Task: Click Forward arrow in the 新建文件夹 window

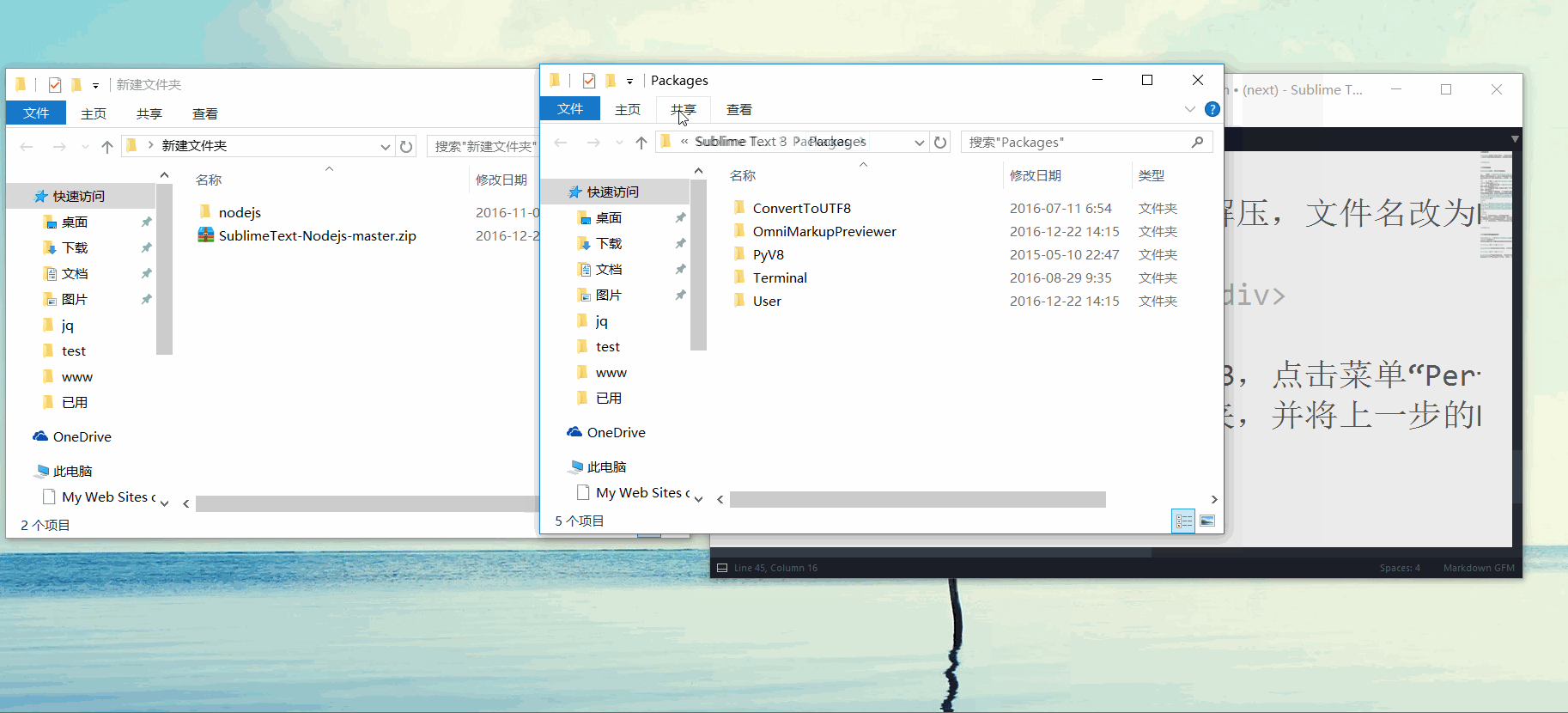Action: click(x=59, y=147)
